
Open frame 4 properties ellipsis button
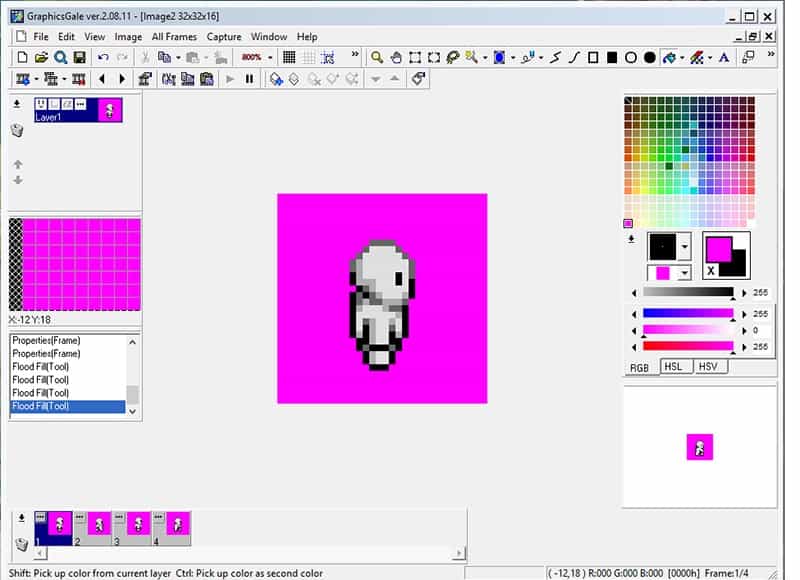tap(158, 517)
